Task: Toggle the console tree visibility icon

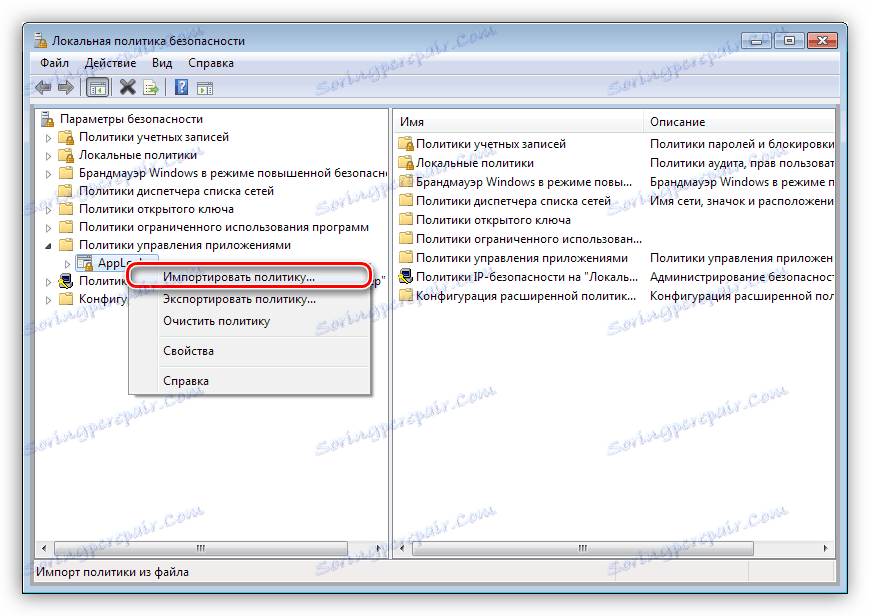Action: pos(97,87)
